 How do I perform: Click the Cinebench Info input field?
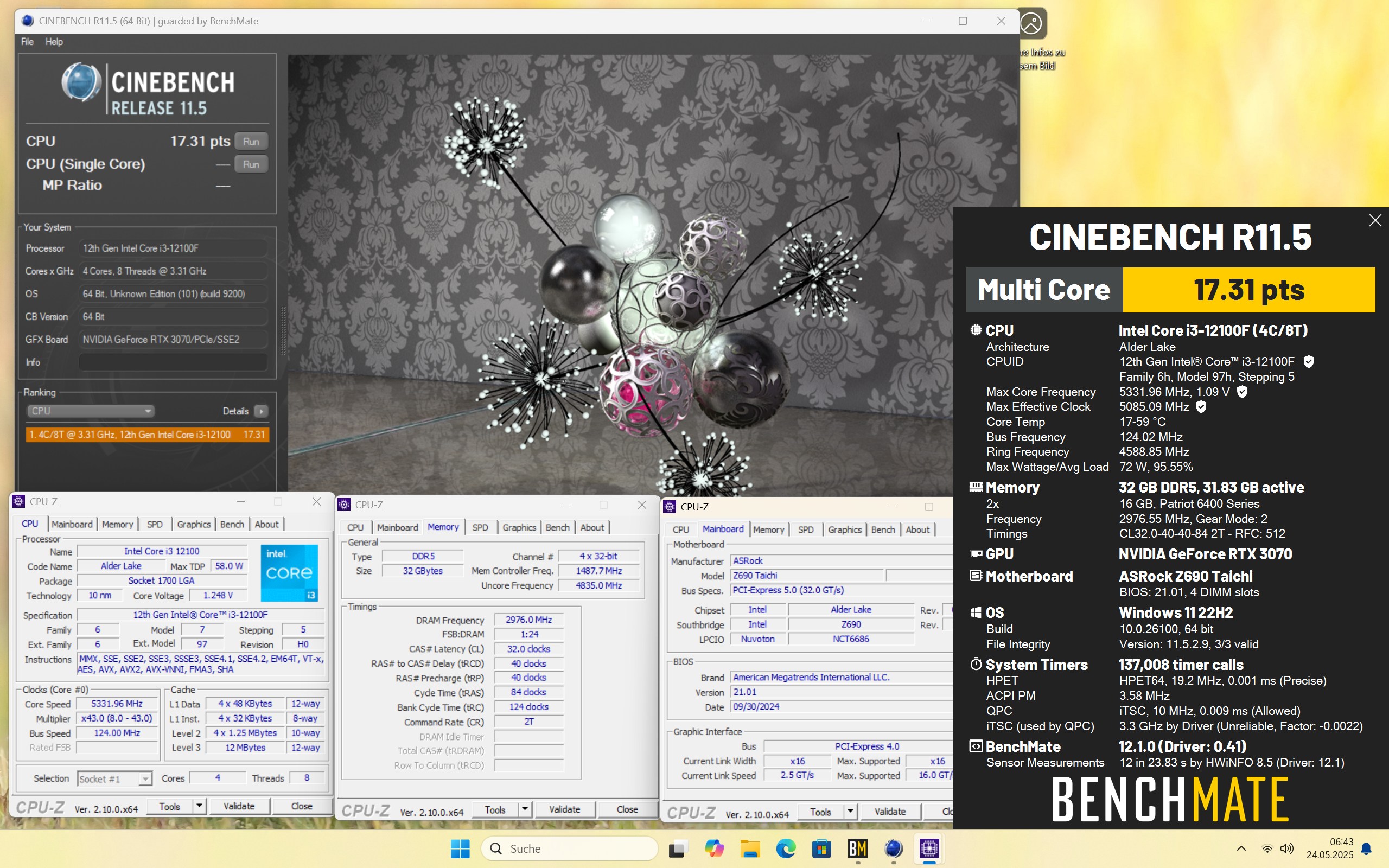(172, 362)
